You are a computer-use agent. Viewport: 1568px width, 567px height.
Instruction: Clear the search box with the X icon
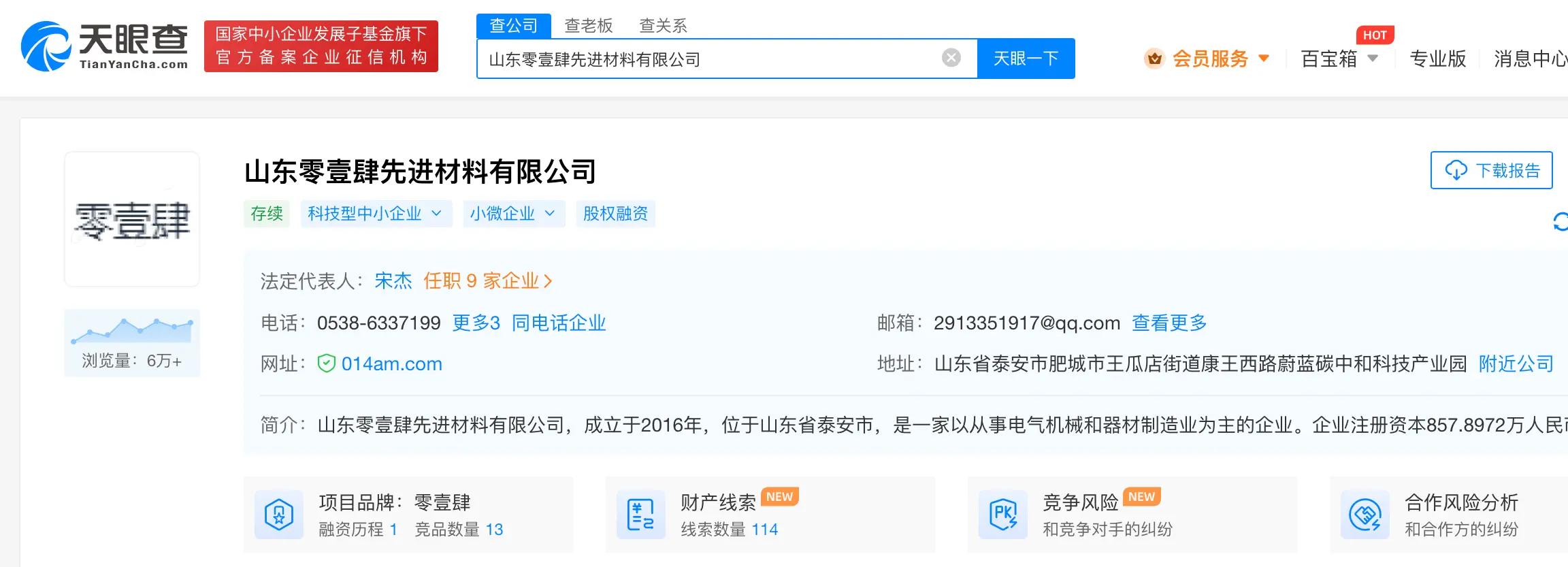951,58
